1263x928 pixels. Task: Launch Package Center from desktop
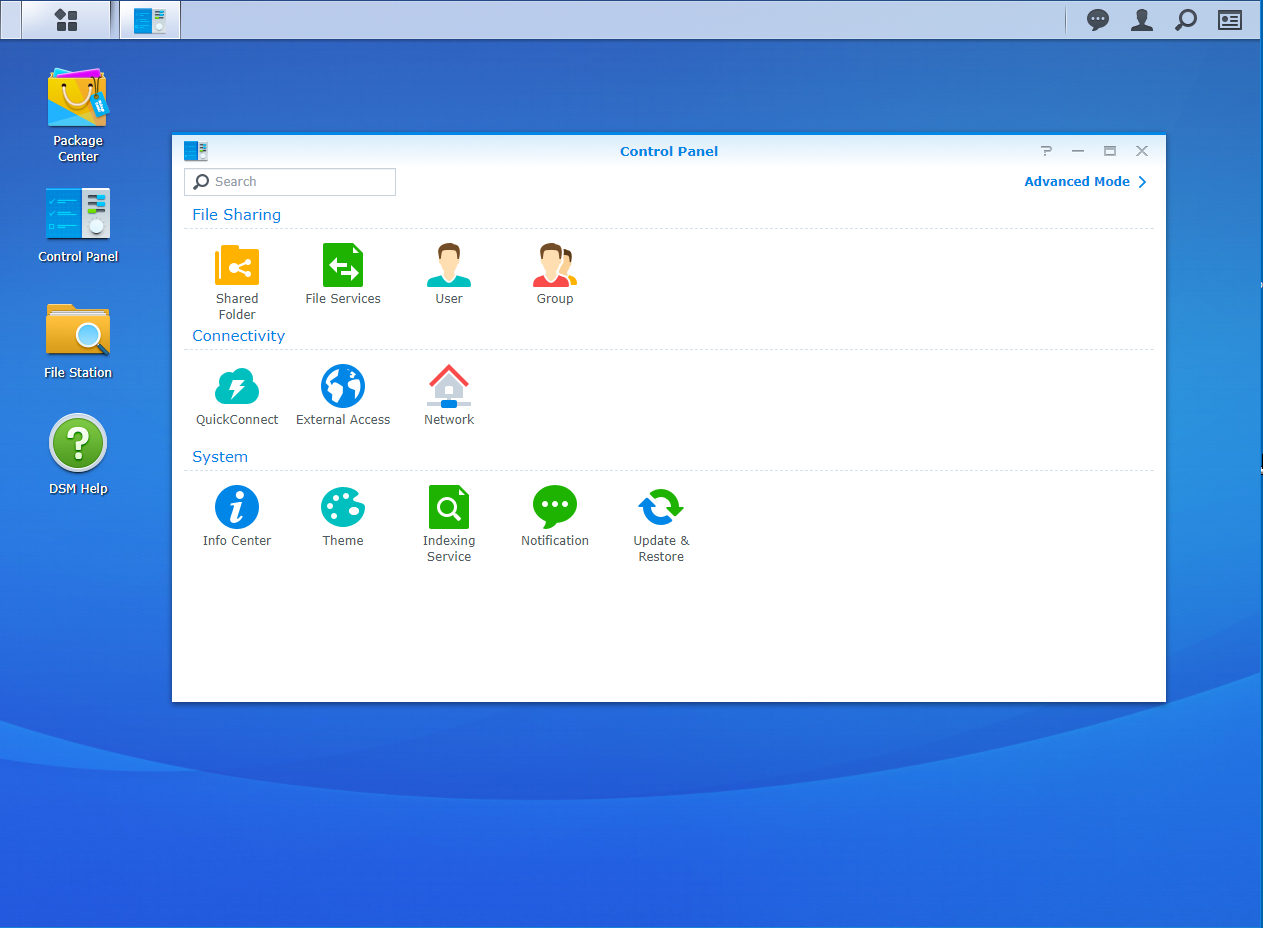78,100
